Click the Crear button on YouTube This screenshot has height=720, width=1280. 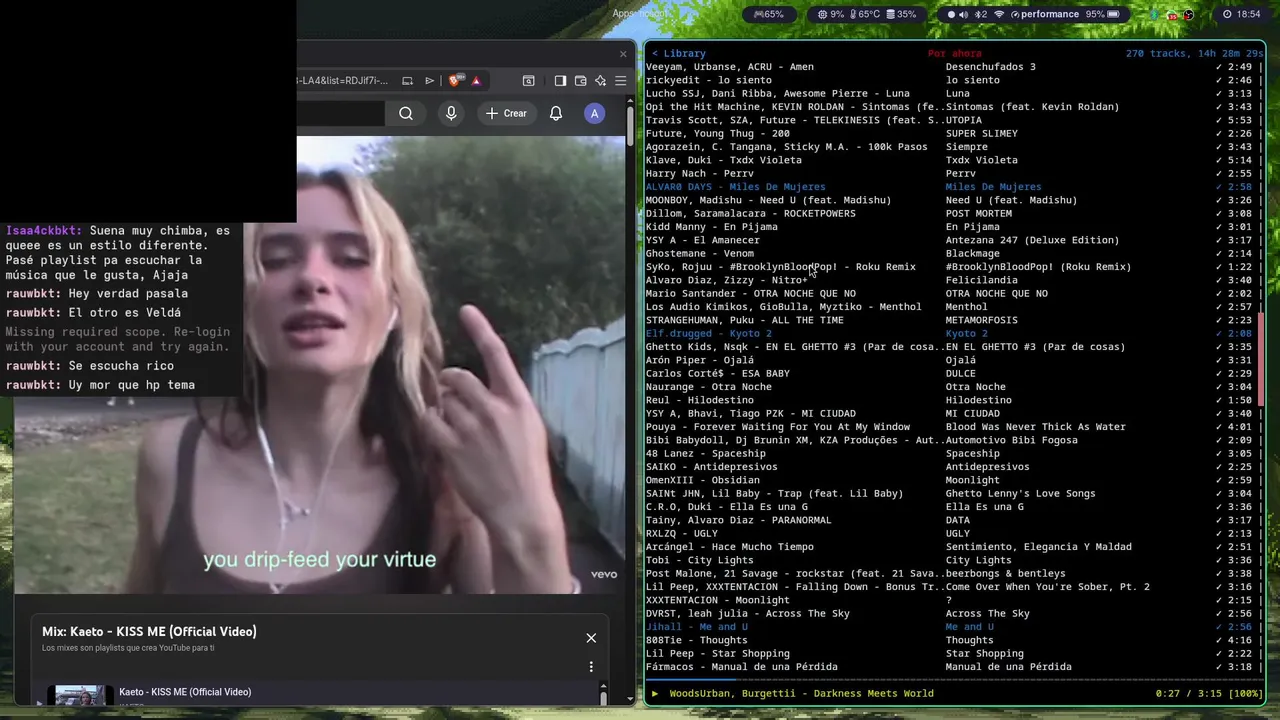(507, 114)
